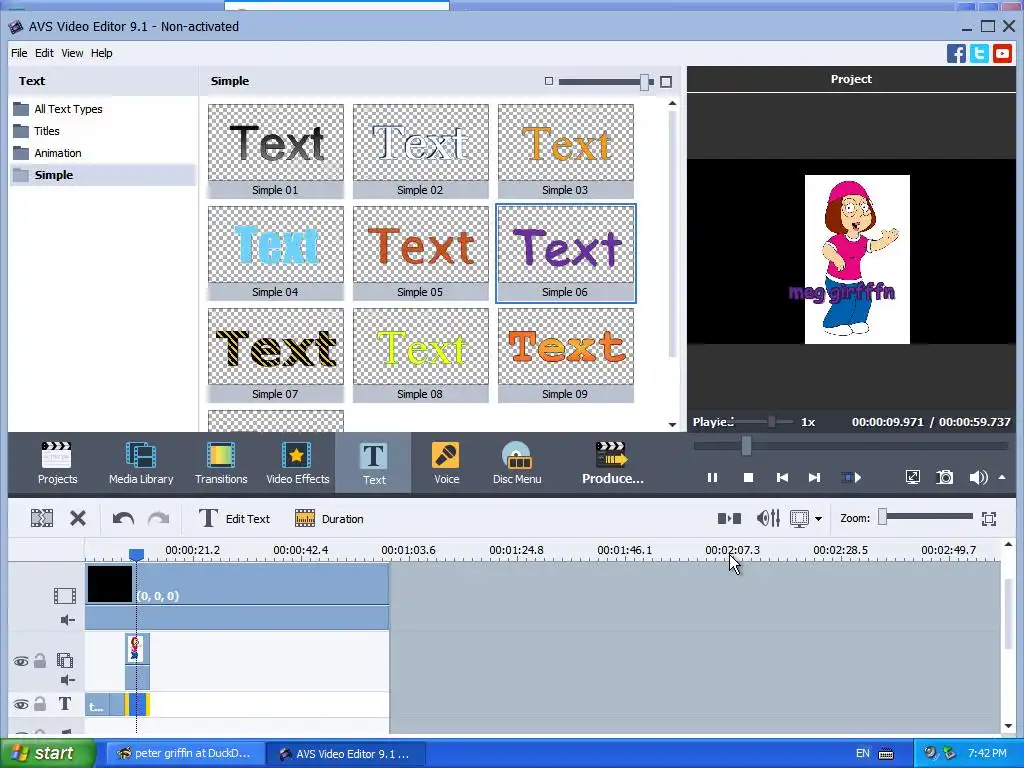Jump to previous frame
This screenshot has width=1024, height=768.
tap(782, 477)
